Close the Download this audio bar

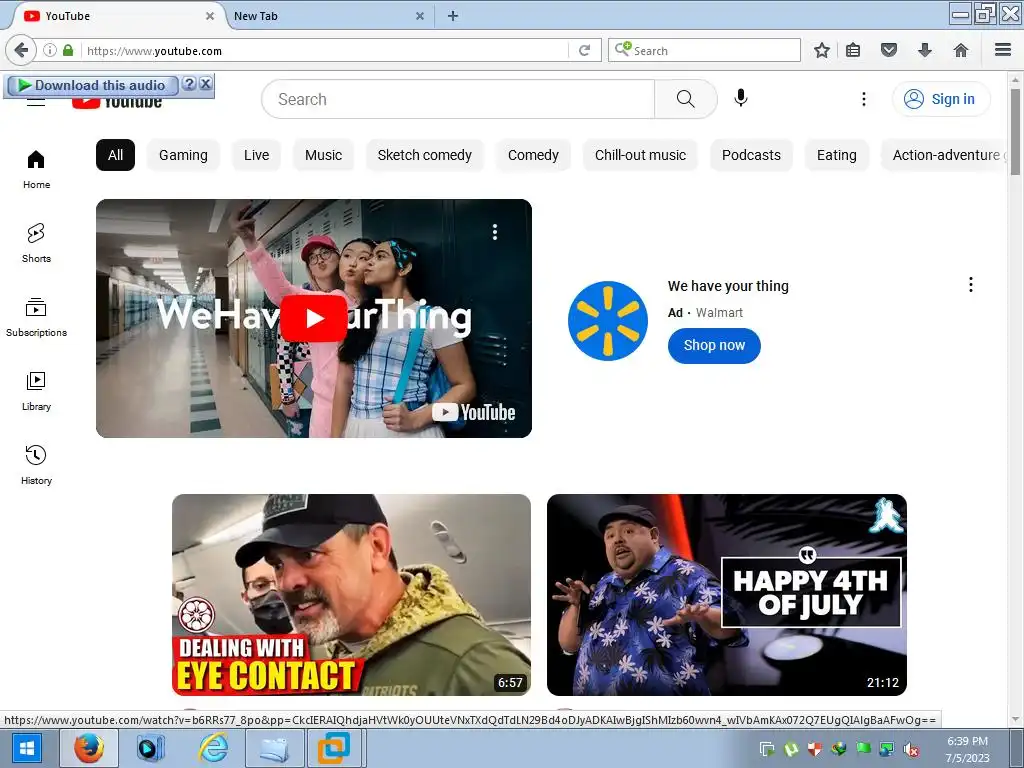pos(205,84)
